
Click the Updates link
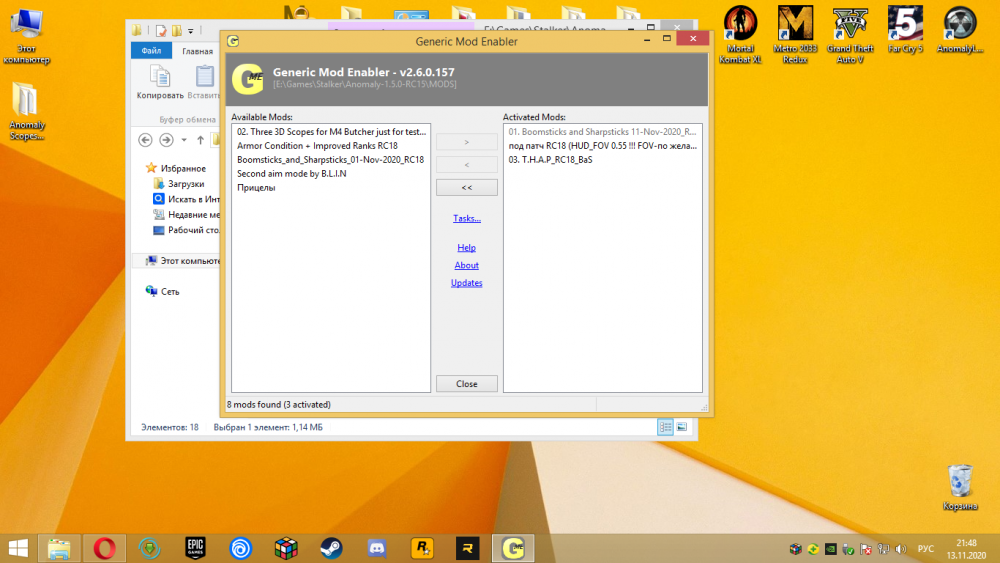point(466,283)
